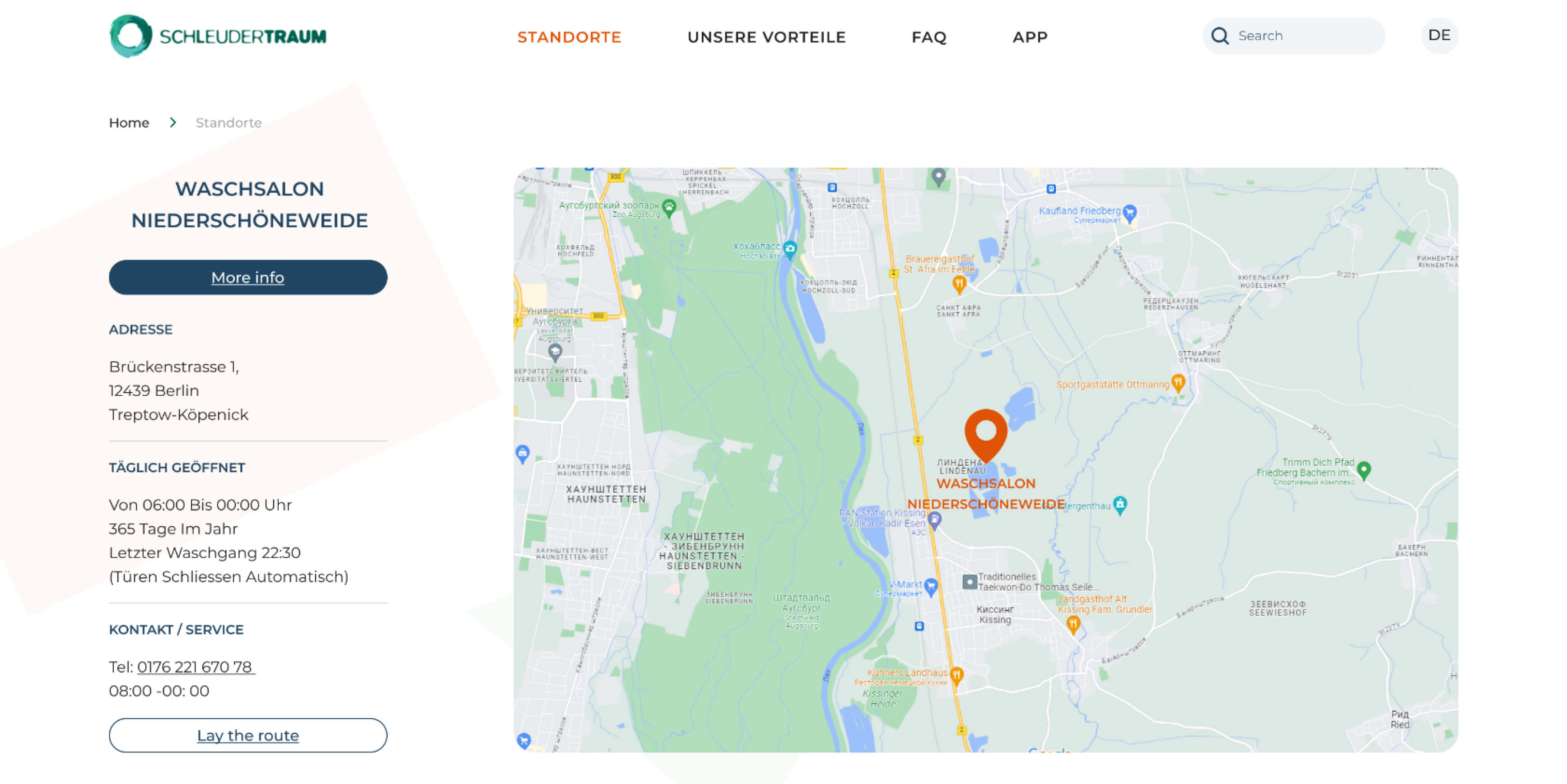Viewport: 1567px width, 784px height.
Task: Open the Standorte menu item
Action: coord(569,37)
